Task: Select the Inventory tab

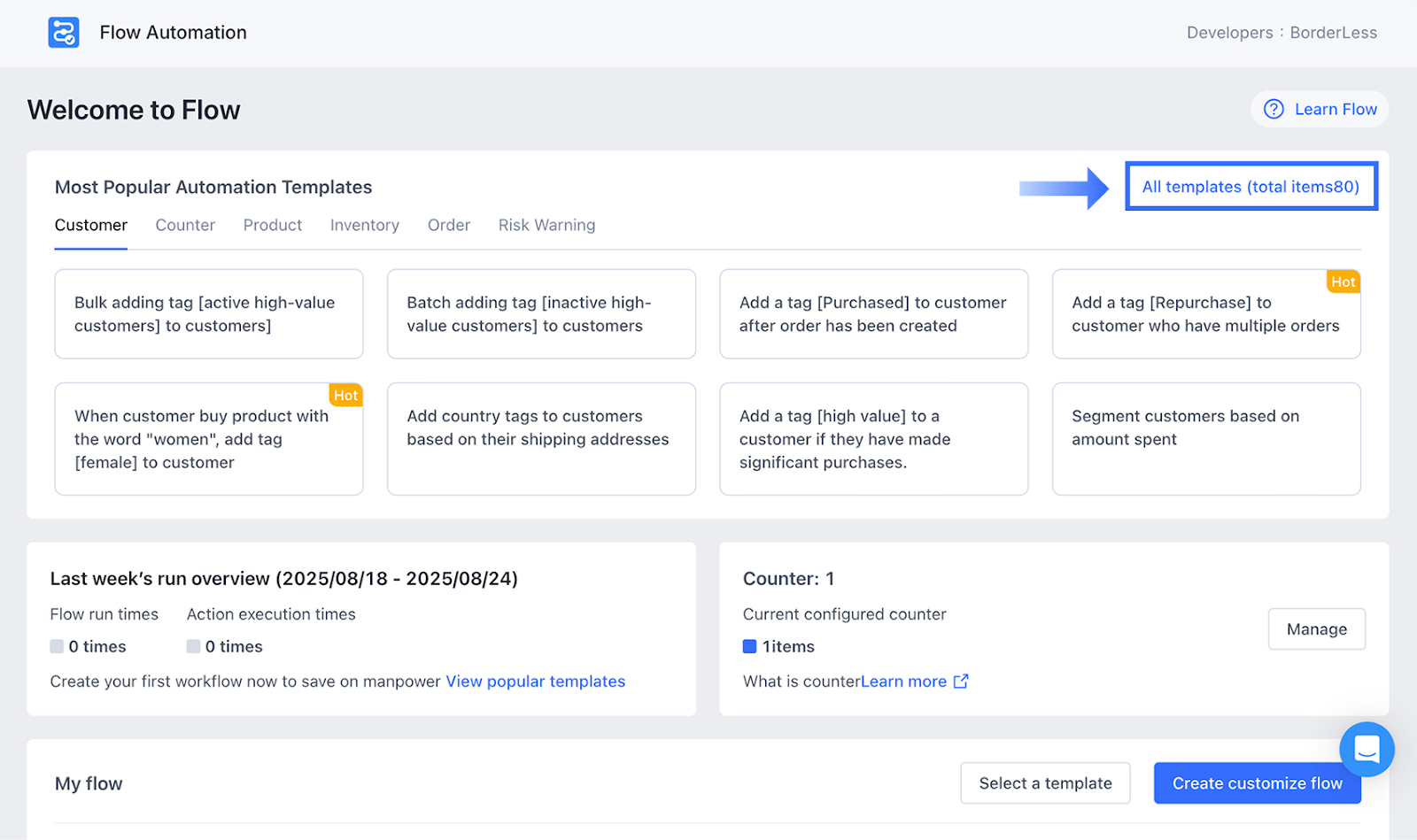Action: (365, 226)
